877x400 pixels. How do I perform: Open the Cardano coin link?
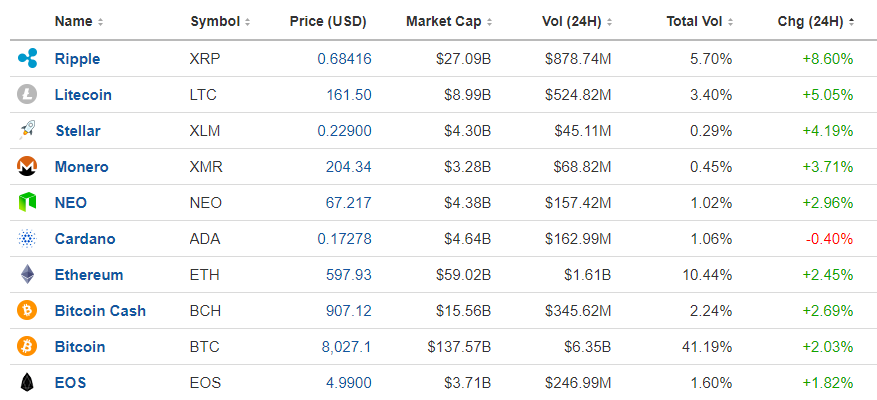tap(85, 239)
